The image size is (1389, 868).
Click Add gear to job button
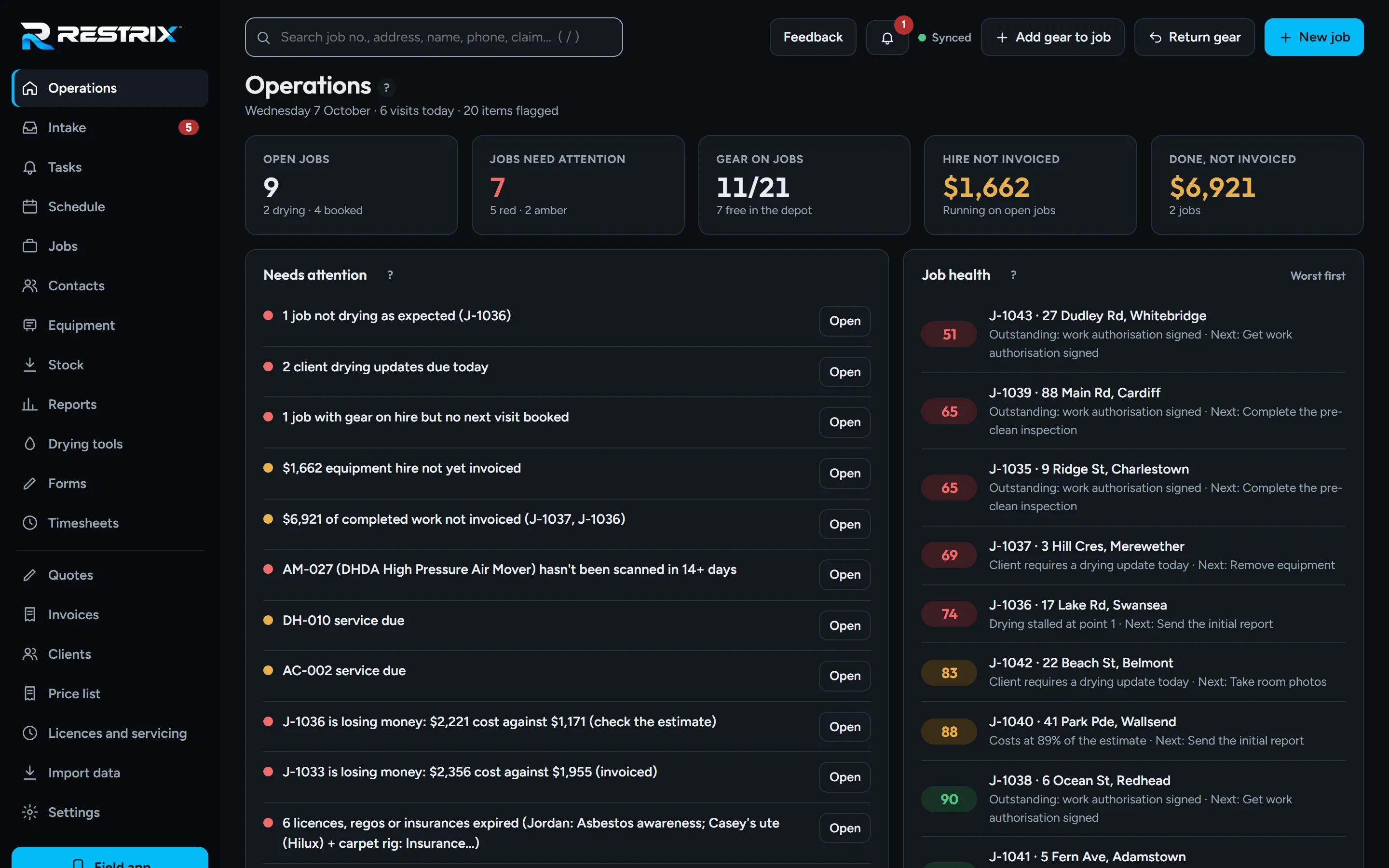pos(1053,37)
